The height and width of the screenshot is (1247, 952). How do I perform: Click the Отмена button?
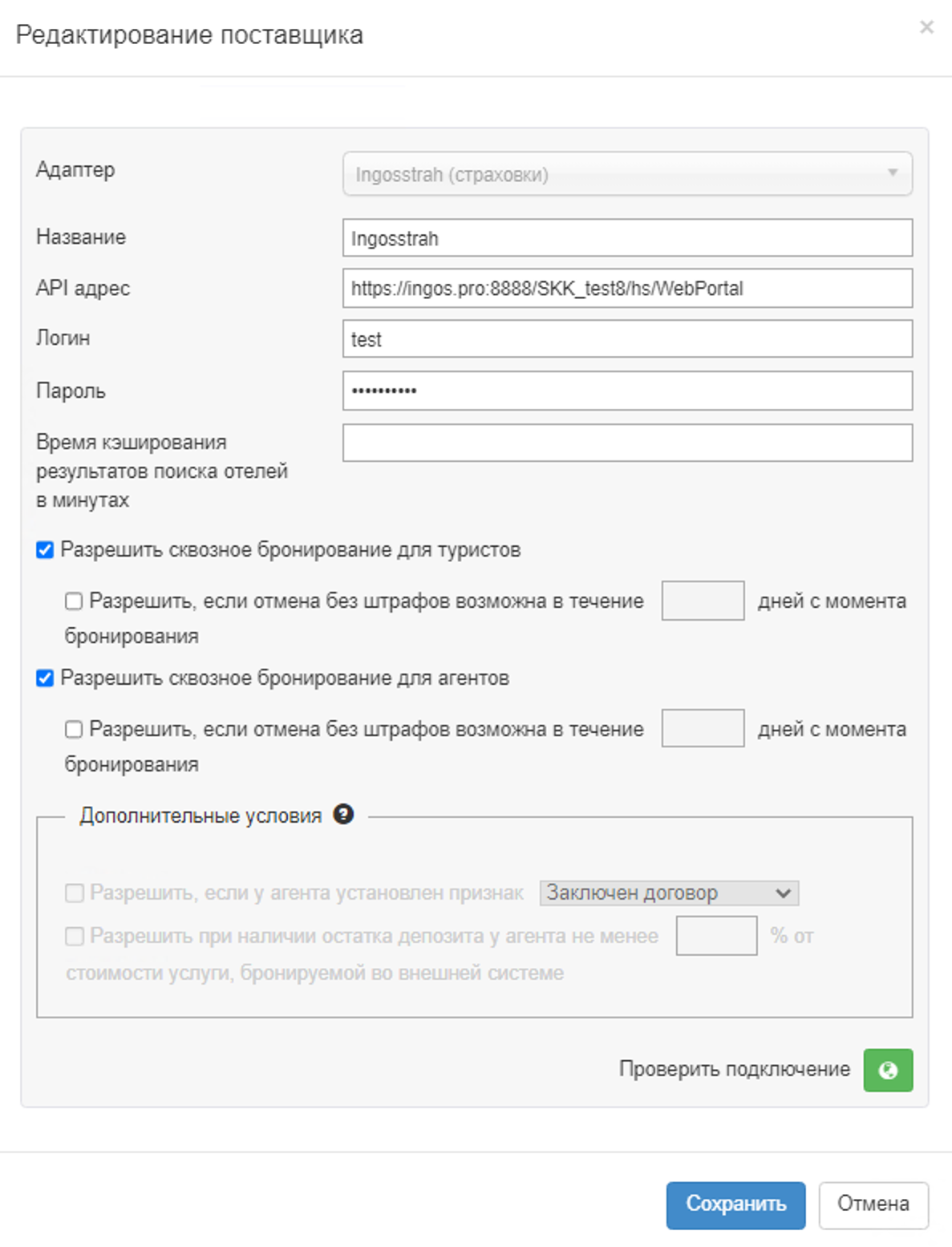pyautogui.click(x=873, y=1204)
